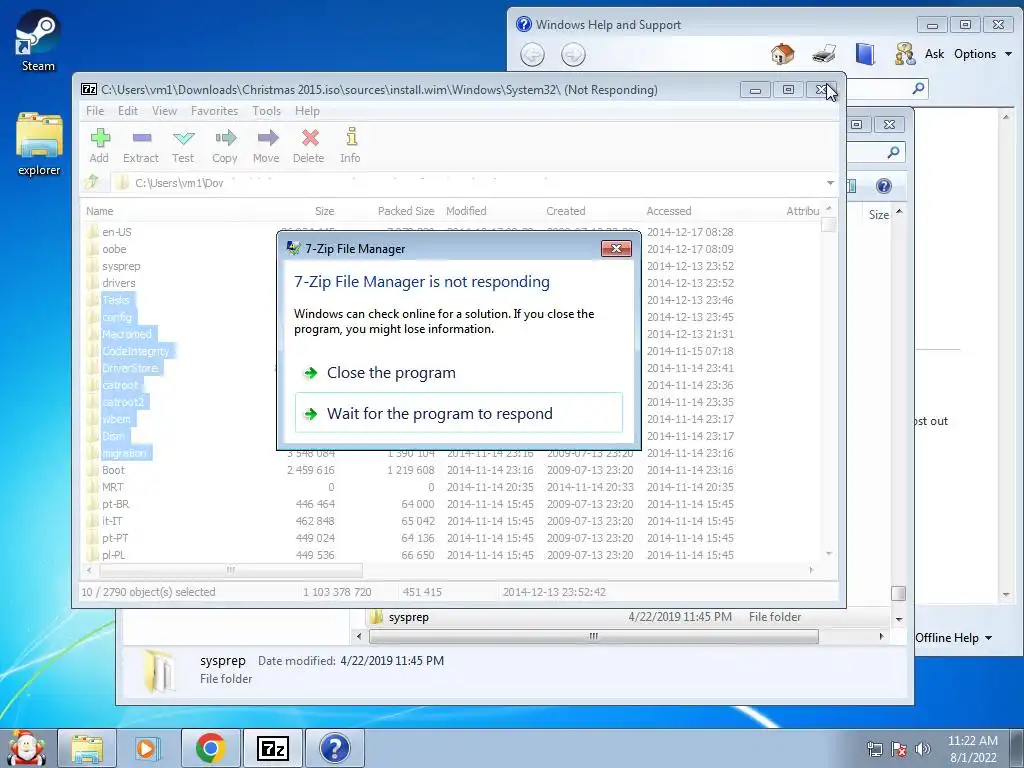Click the taskbar clock showing 11:22 AM
Image resolution: width=1024 pixels, height=768 pixels.
point(973,749)
